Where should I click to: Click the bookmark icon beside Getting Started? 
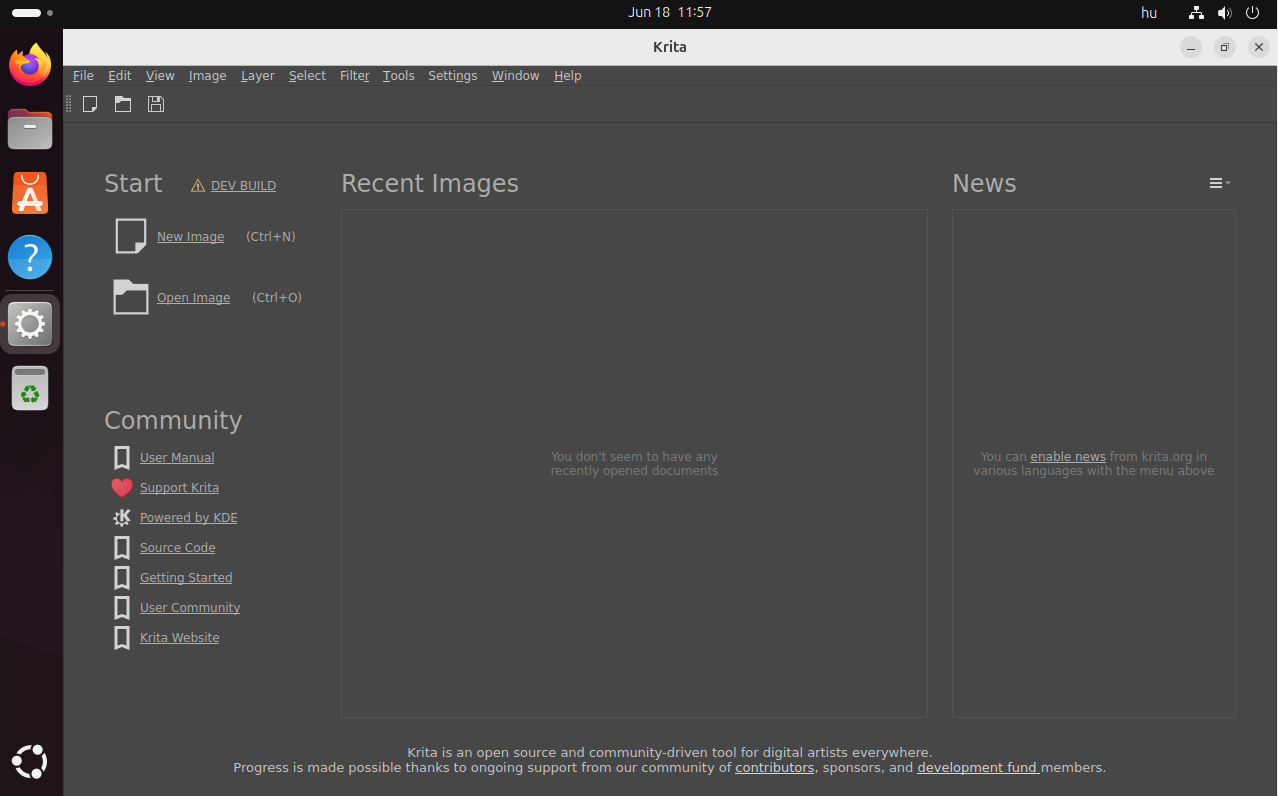(x=122, y=578)
